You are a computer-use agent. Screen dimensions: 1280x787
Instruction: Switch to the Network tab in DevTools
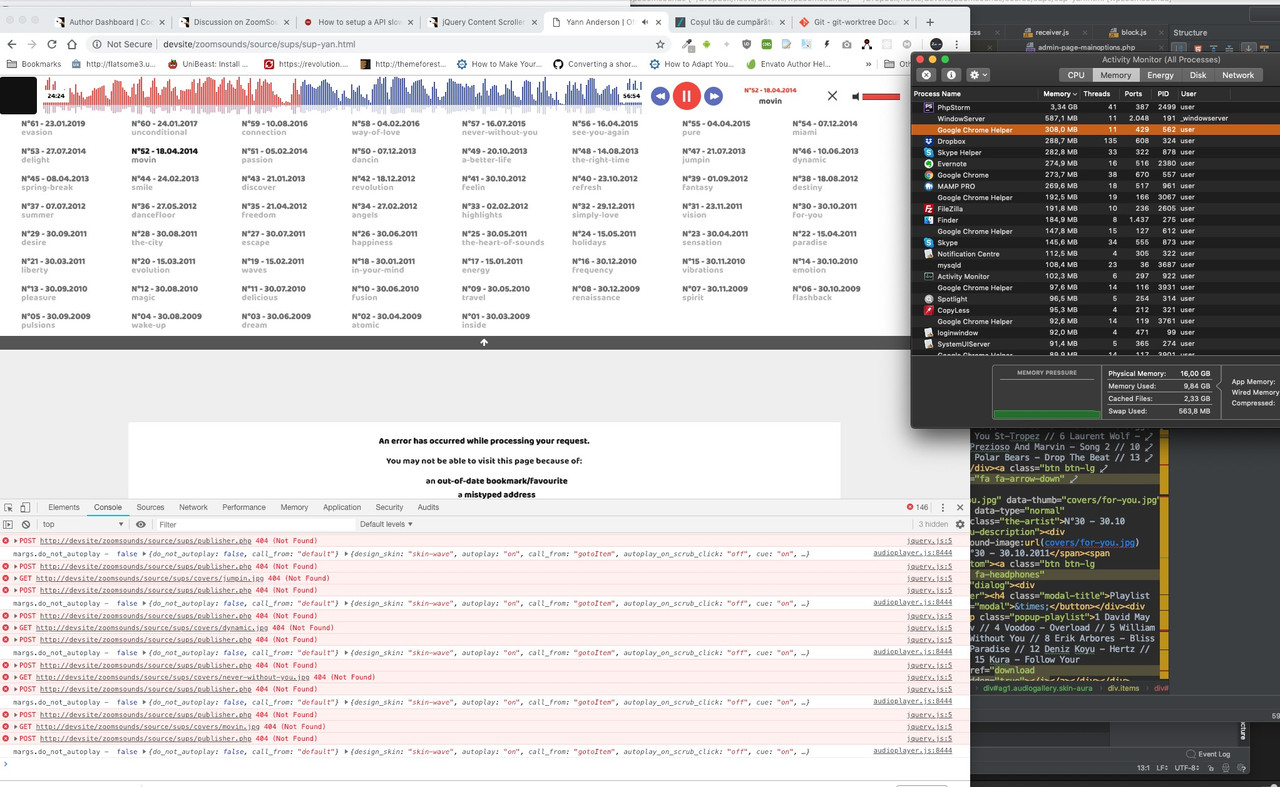tap(193, 508)
